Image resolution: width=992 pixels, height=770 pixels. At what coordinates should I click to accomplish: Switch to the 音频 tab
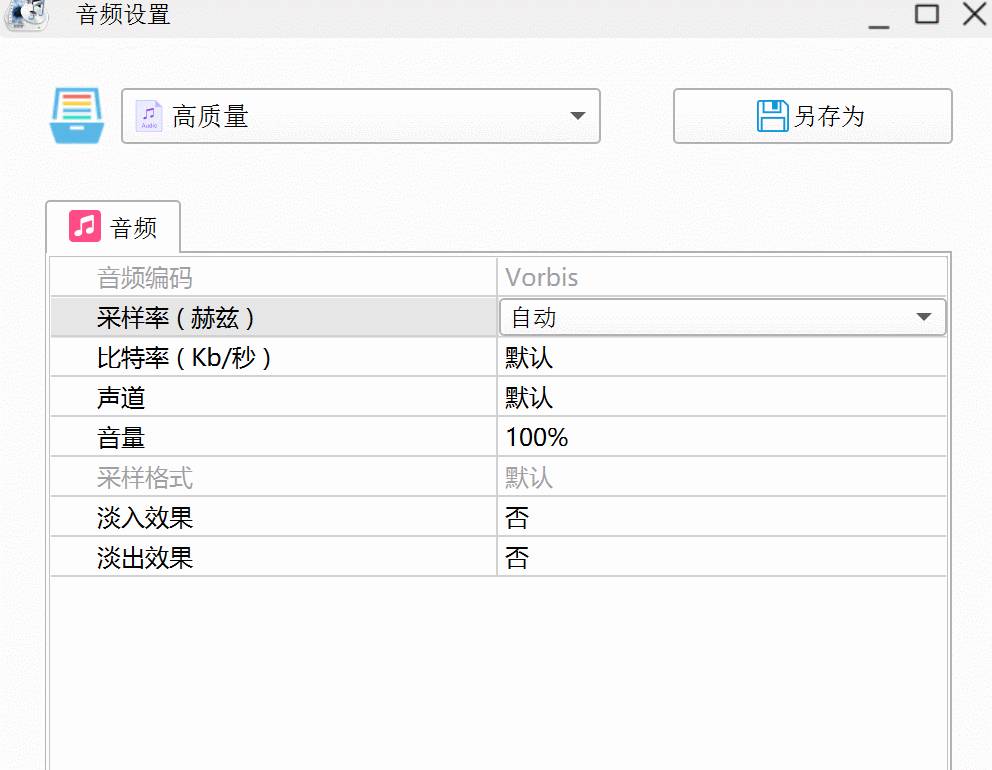coord(113,227)
